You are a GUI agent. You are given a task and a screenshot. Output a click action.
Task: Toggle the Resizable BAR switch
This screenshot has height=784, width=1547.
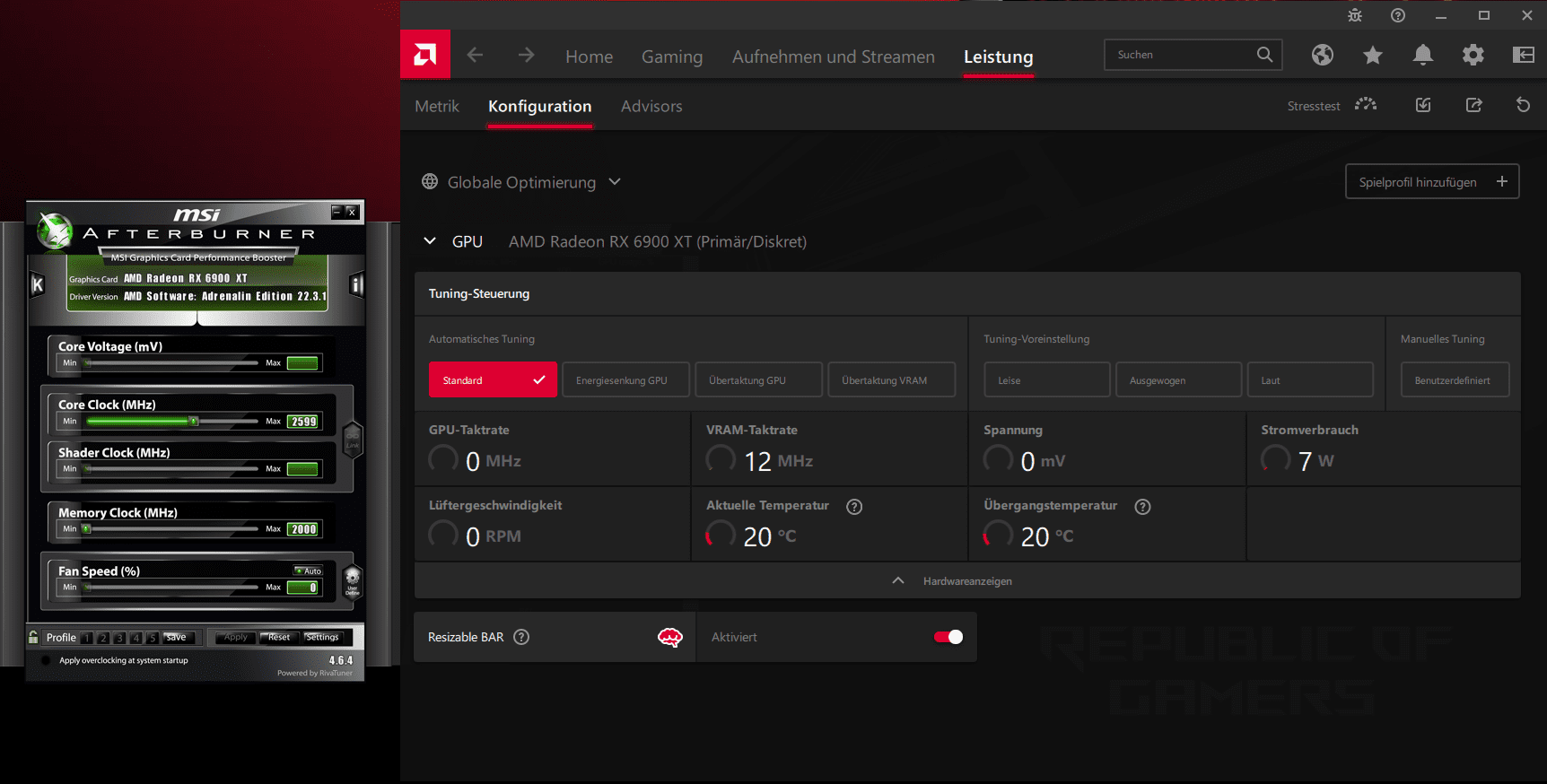(x=948, y=637)
